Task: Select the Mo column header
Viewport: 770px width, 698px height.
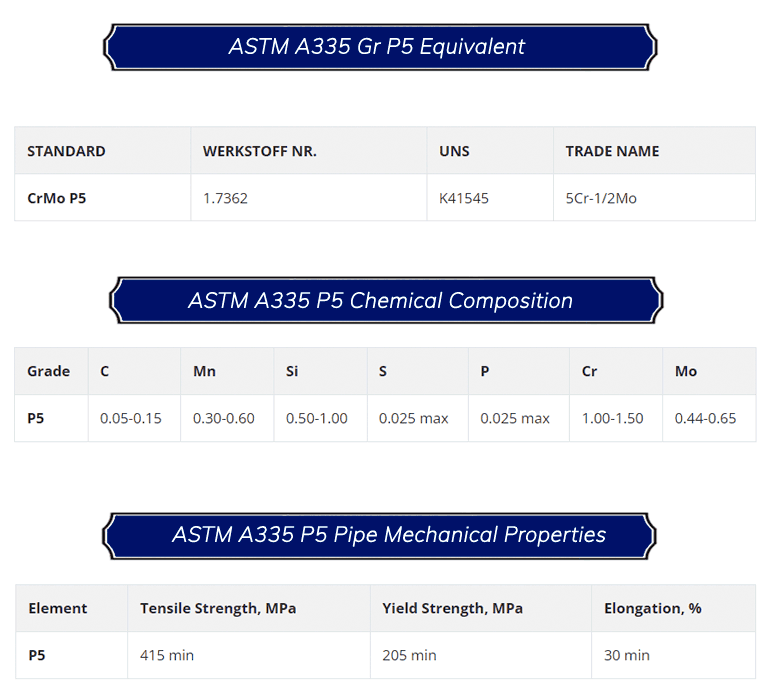Action: point(686,371)
